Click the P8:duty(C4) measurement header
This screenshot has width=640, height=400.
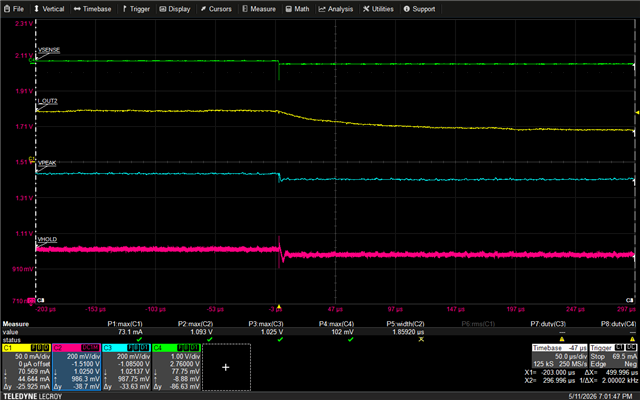tap(619, 324)
